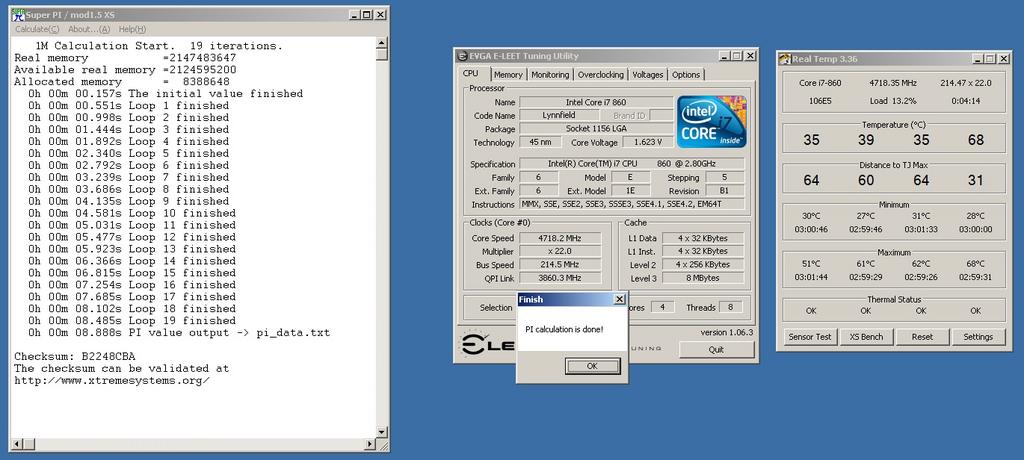Click the 1M Calculation Start line
The height and width of the screenshot is (460, 1024).
(159, 46)
